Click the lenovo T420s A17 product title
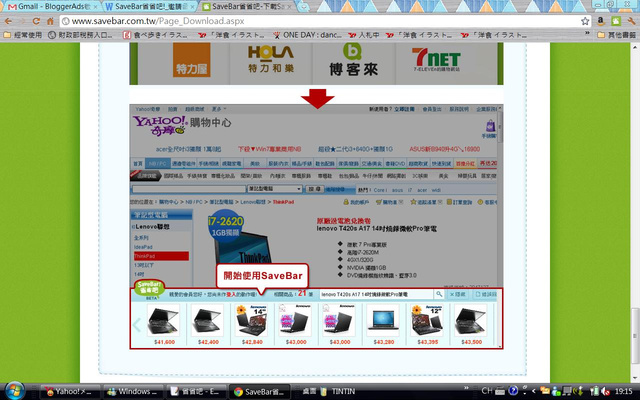Screen dimensions: 640x400 click(x=376, y=229)
